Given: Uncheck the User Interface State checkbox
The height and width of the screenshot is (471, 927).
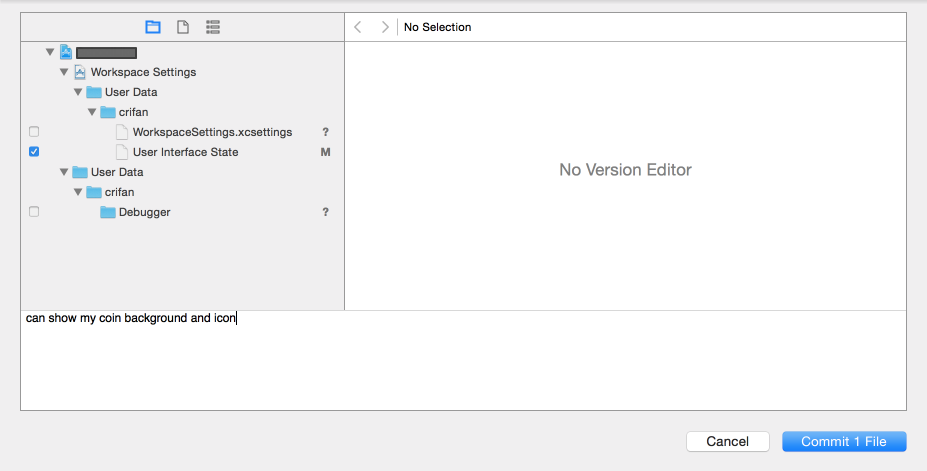Looking at the screenshot, I should 34,152.
